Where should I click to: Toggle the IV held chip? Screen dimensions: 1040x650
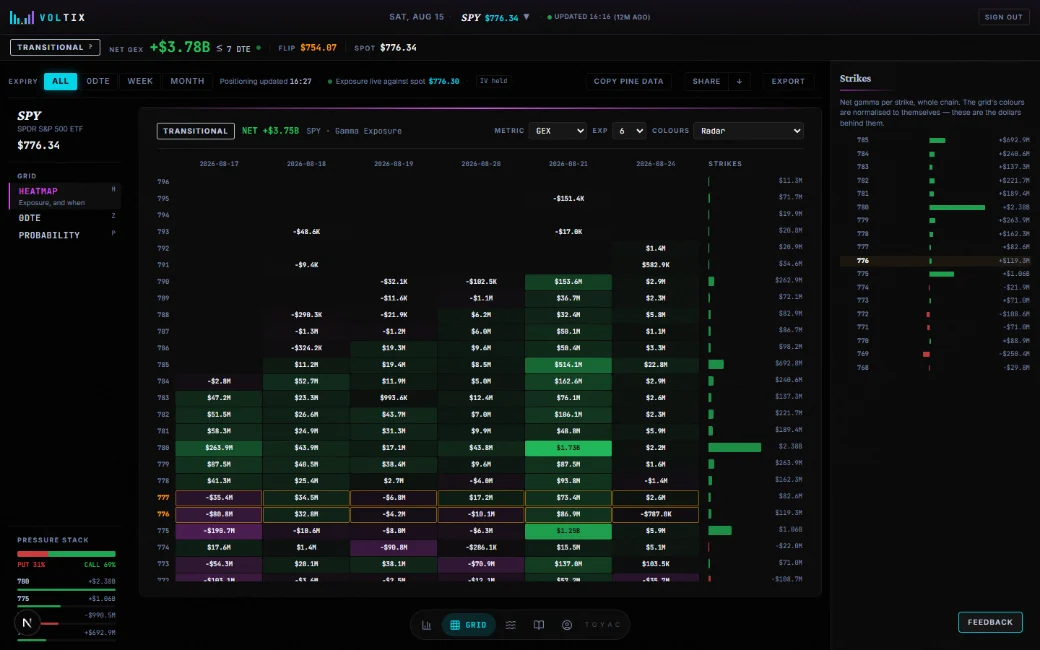(x=493, y=81)
